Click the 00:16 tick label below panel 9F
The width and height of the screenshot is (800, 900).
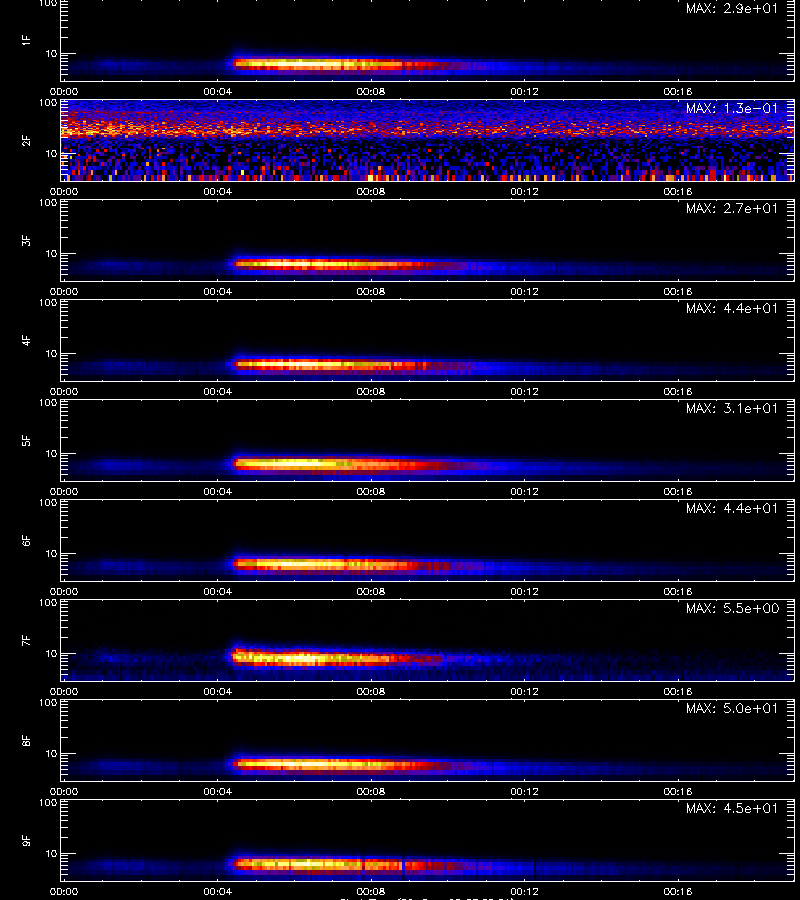[x=678, y=891]
